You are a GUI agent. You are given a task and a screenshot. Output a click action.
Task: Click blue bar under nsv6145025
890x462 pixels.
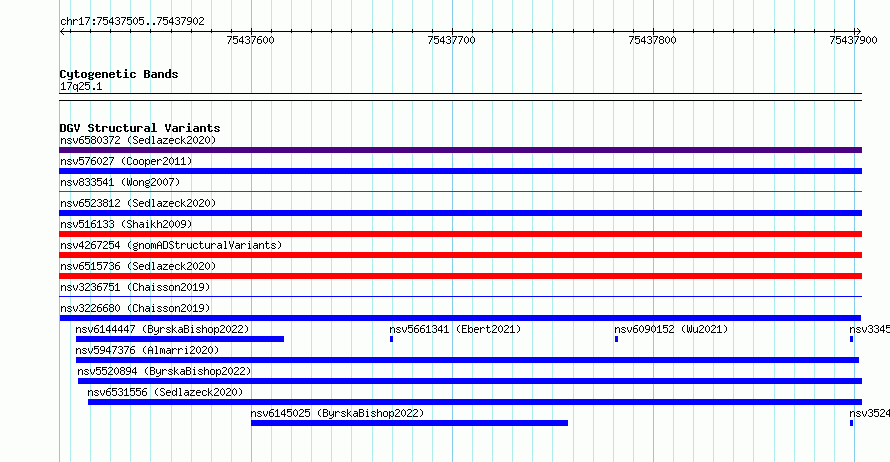[409, 423]
